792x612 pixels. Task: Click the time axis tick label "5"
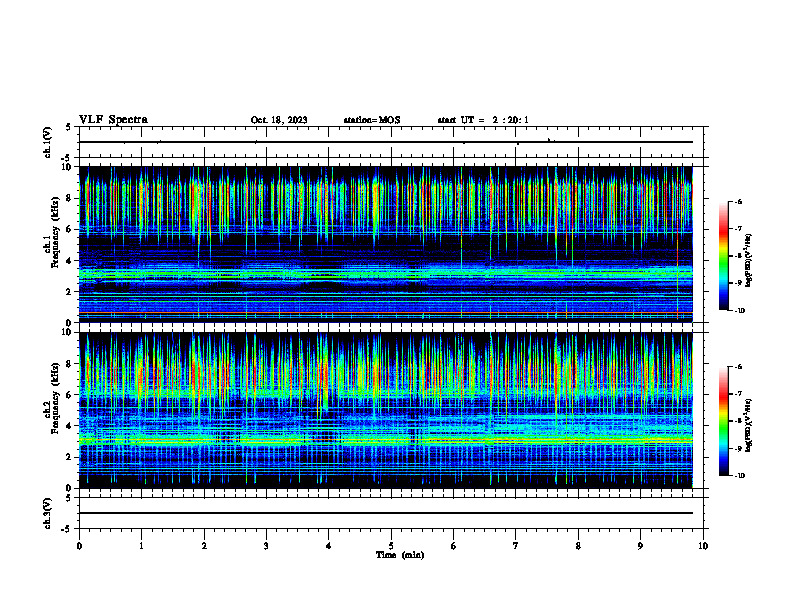[x=391, y=546]
